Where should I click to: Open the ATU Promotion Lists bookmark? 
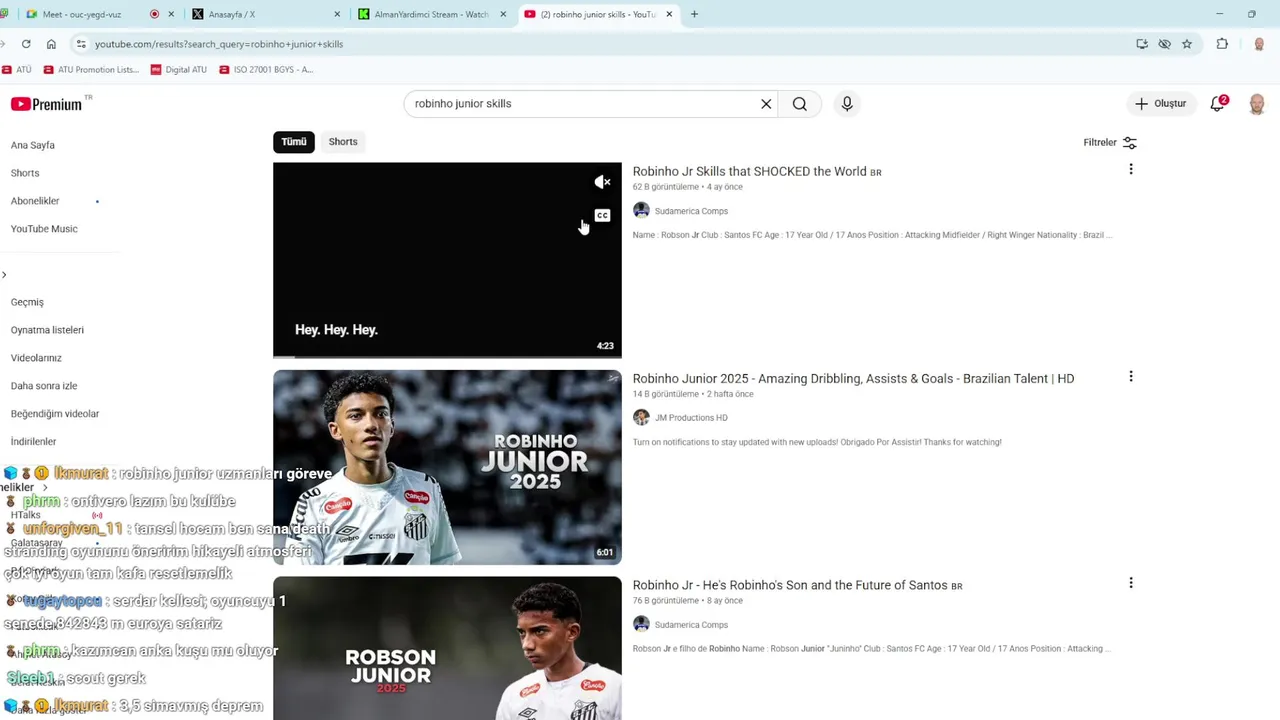pos(91,70)
